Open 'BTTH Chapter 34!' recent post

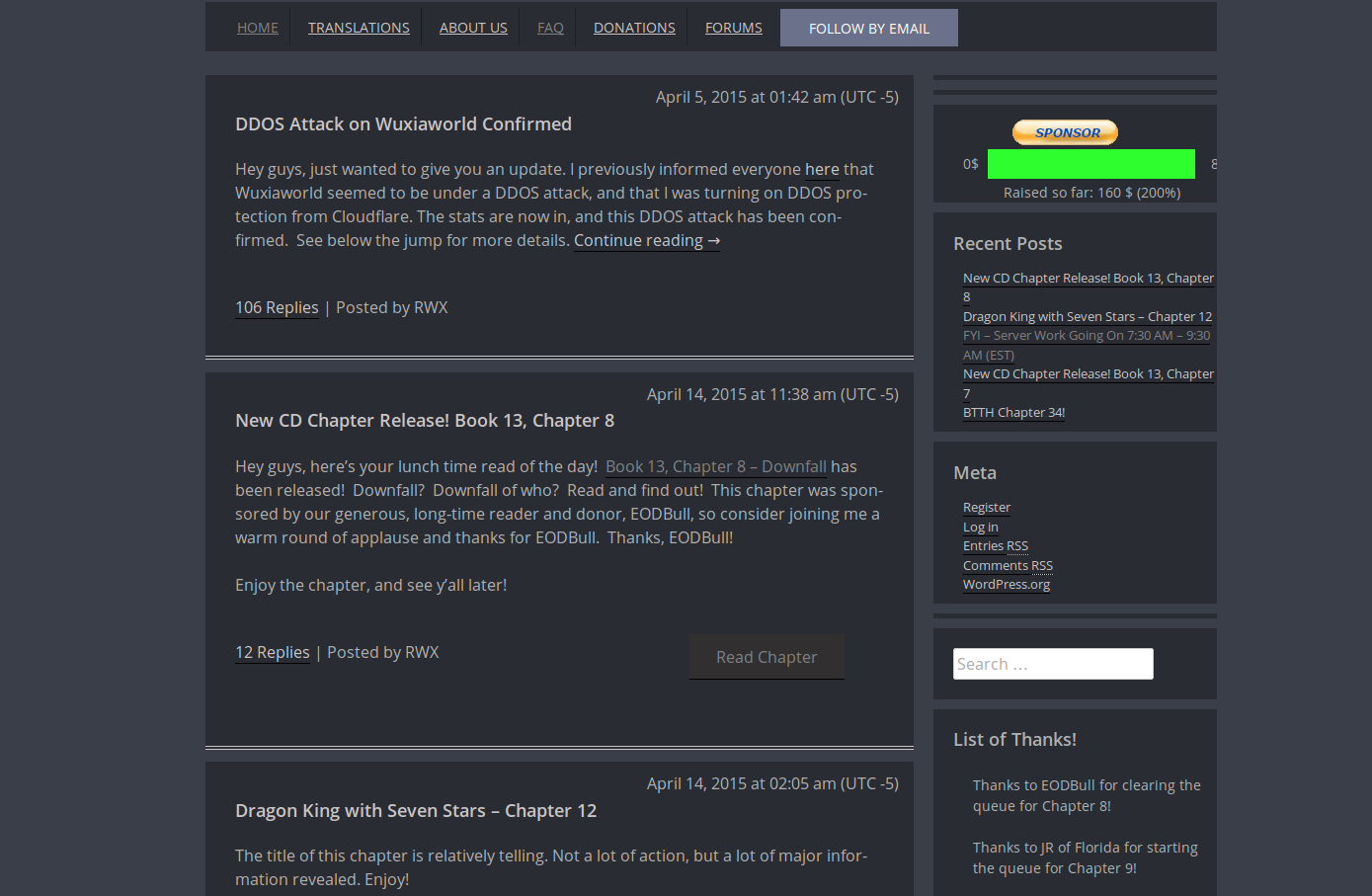coord(1013,412)
